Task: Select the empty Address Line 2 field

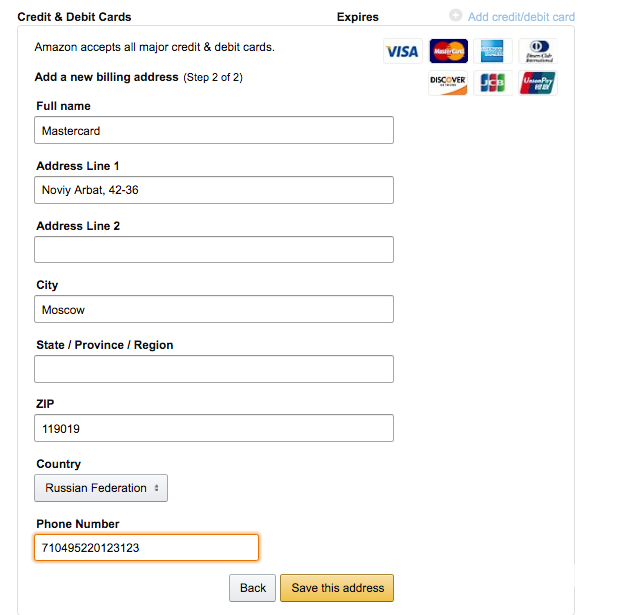Action: [214, 250]
